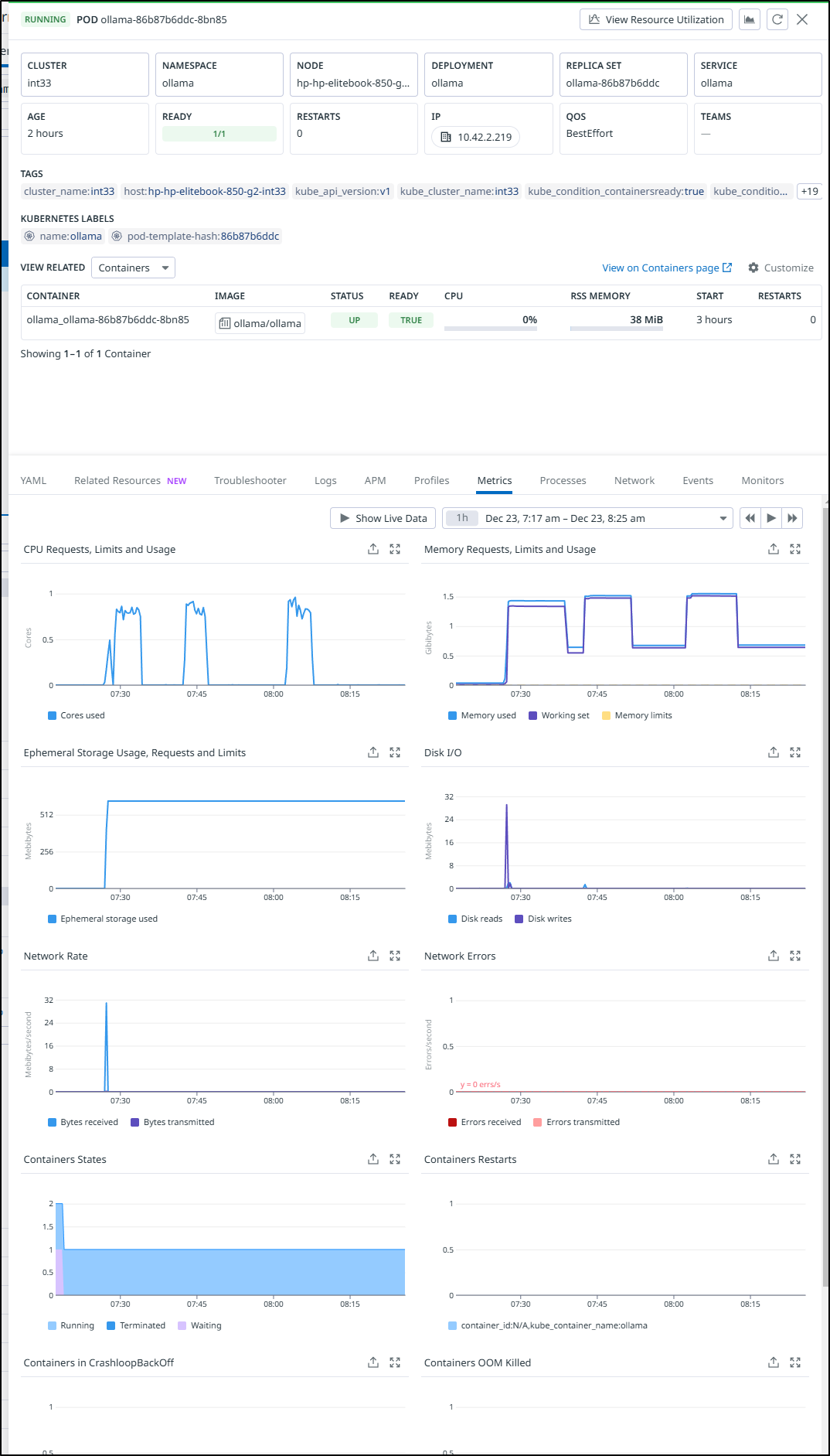Click the host:hp-hp-elitebook-850-g2-int33 tag
This screenshot has width=830, height=1456.
coord(205,191)
